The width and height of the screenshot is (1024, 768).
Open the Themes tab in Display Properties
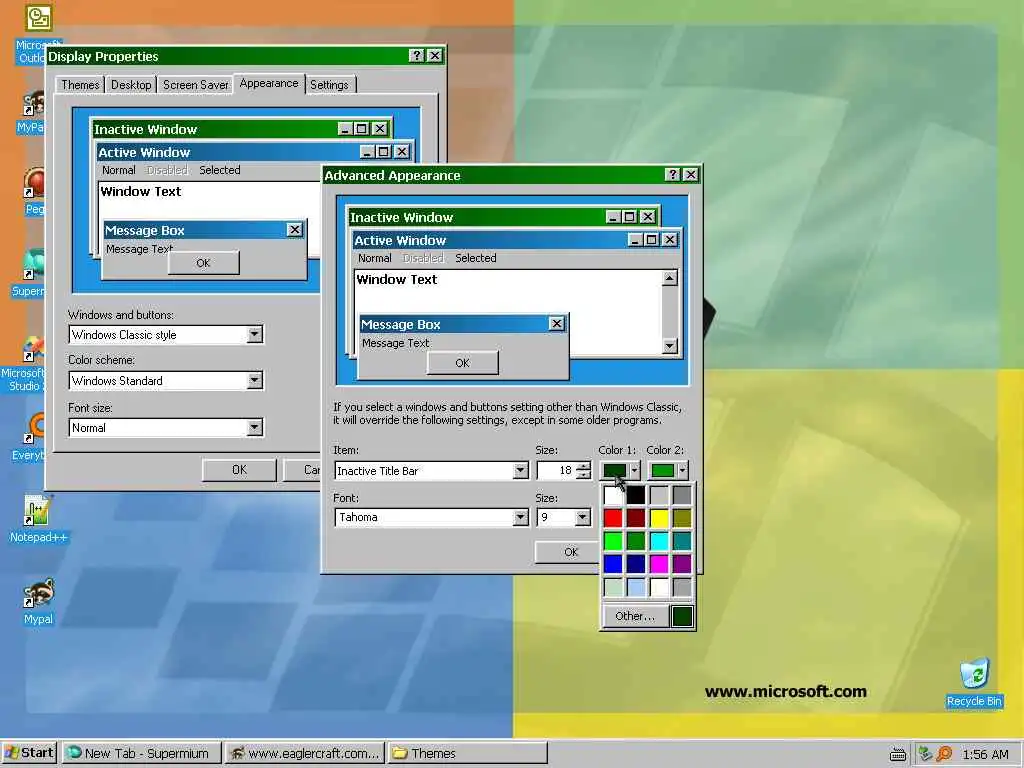point(80,85)
